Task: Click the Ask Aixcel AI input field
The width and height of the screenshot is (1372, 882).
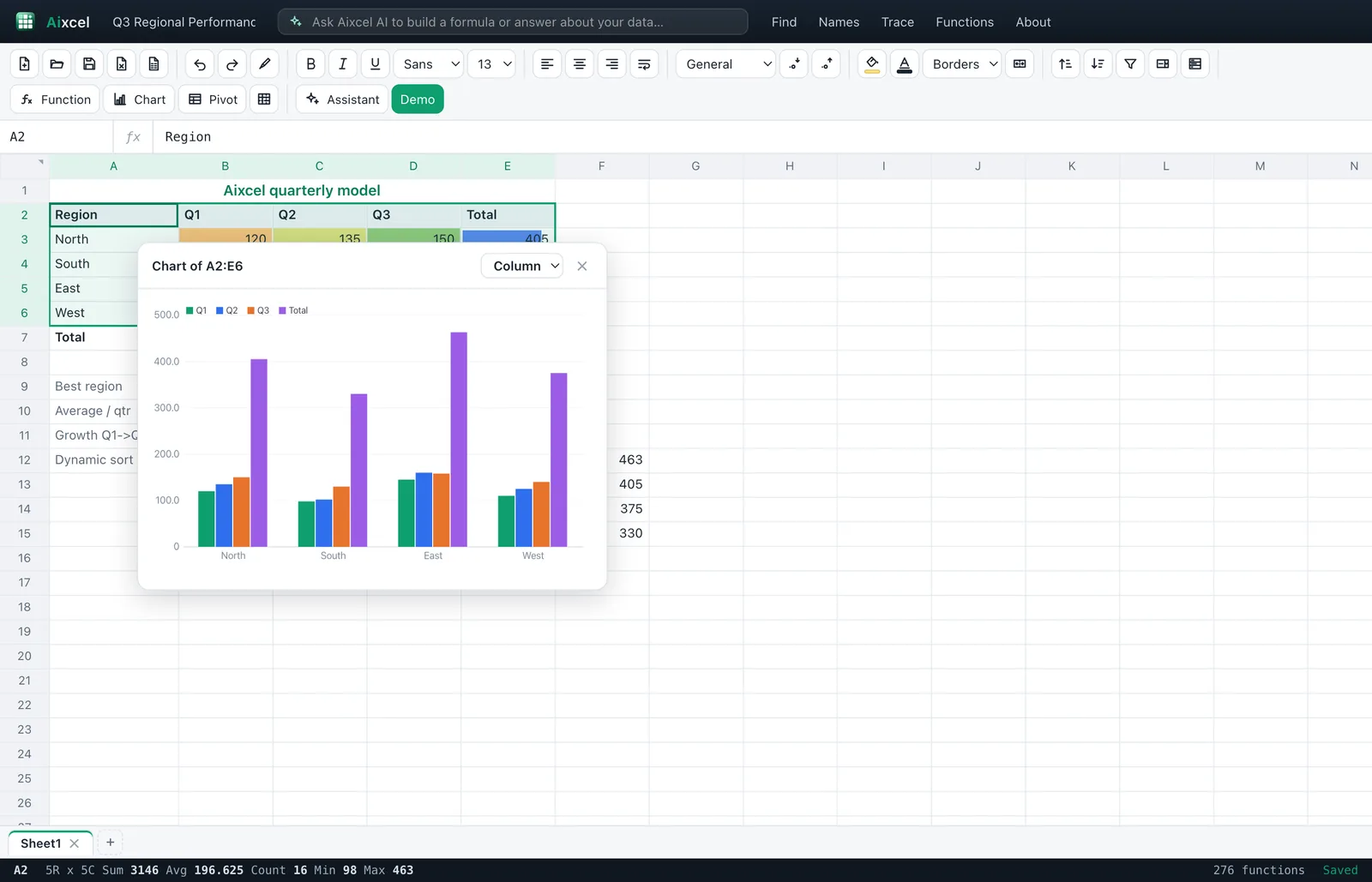Action: [x=513, y=22]
